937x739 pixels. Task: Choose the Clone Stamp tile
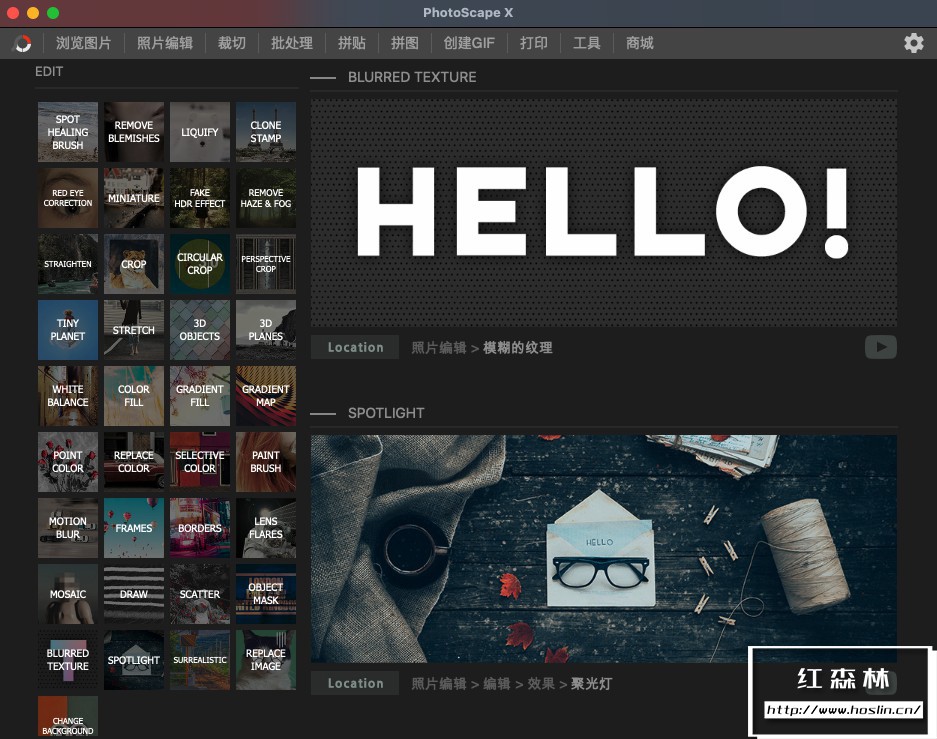266,132
